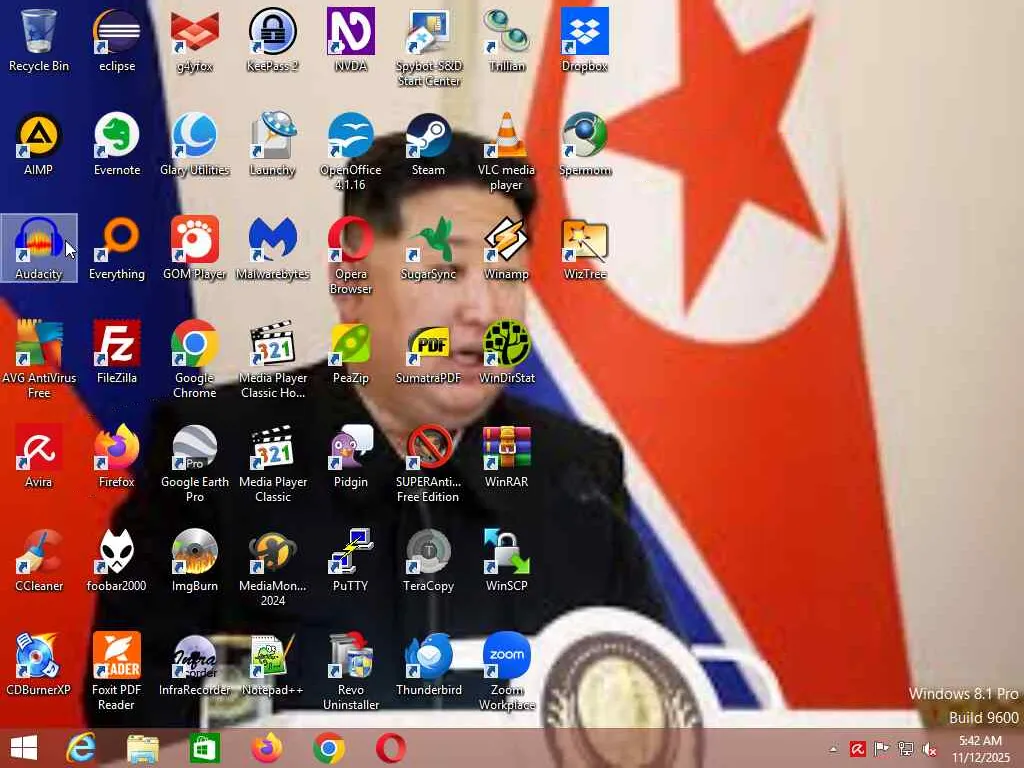Click the Launchy desktop icon
1024x768 pixels.
coord(272,144)
